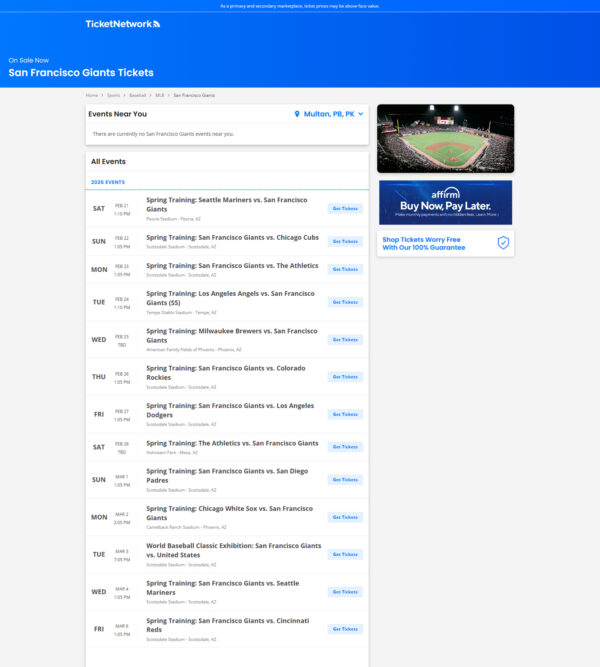Click the Events Near You heading

click(x=117, y=114)
